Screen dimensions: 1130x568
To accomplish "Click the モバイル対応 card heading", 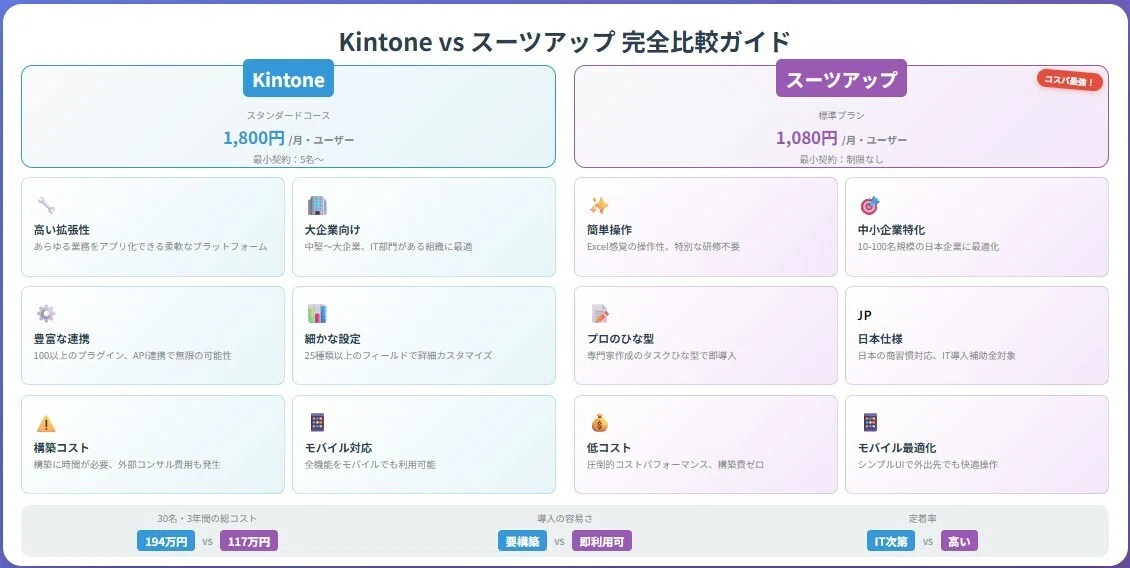I will [x=338, y=448].
